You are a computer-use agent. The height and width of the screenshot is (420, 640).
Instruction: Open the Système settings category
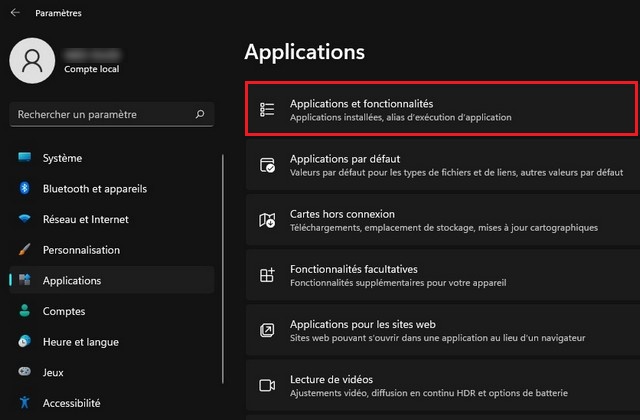click(112, 158)
